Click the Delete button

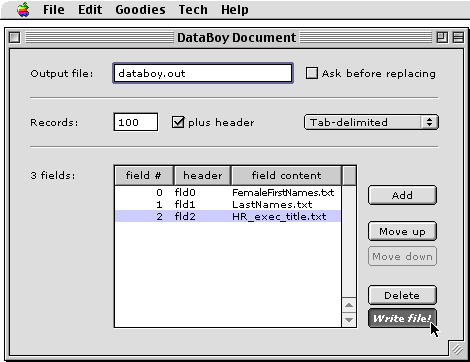tap(402, 295)
